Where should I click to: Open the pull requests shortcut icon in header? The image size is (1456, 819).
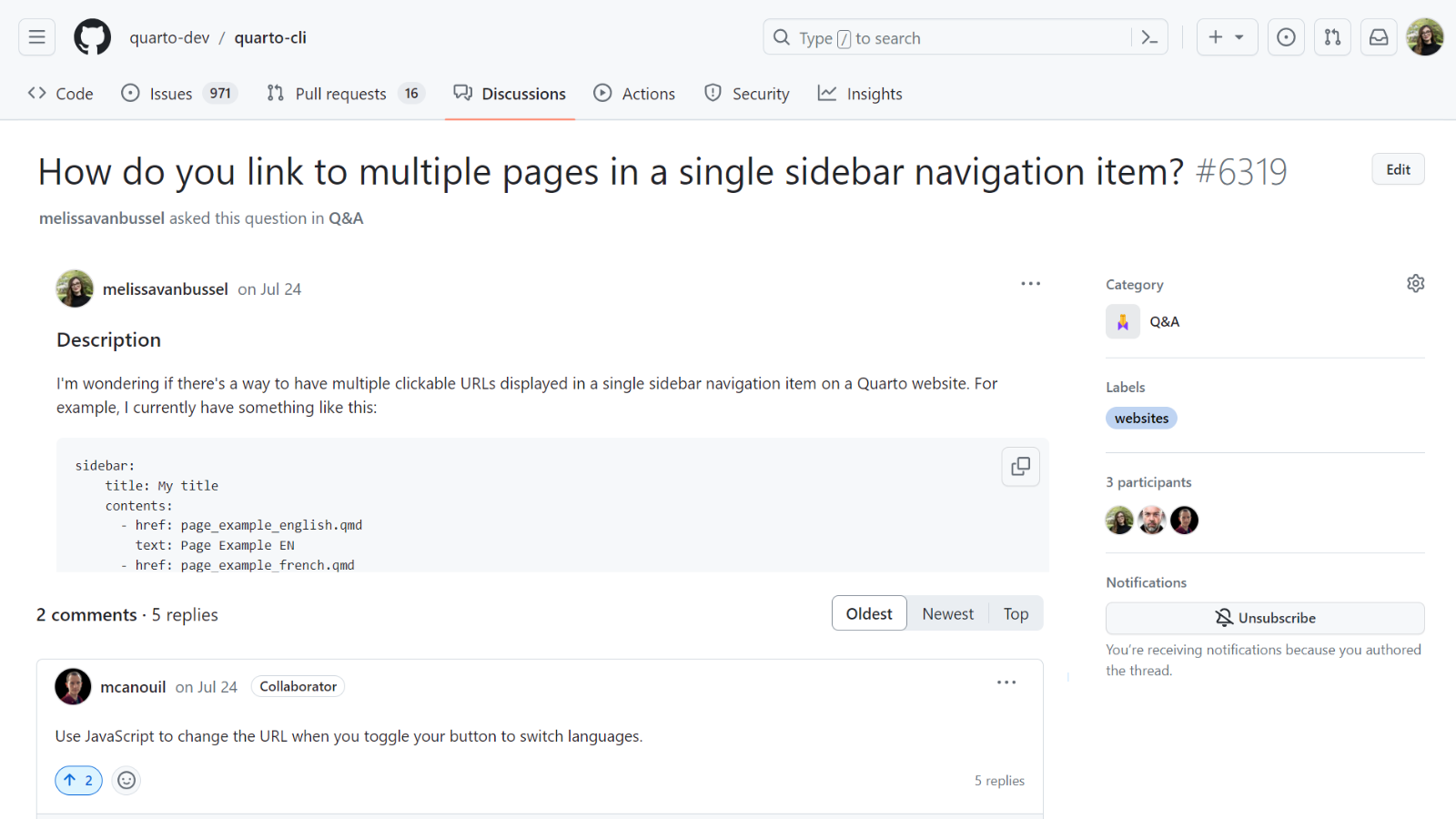click(1332, 37)
